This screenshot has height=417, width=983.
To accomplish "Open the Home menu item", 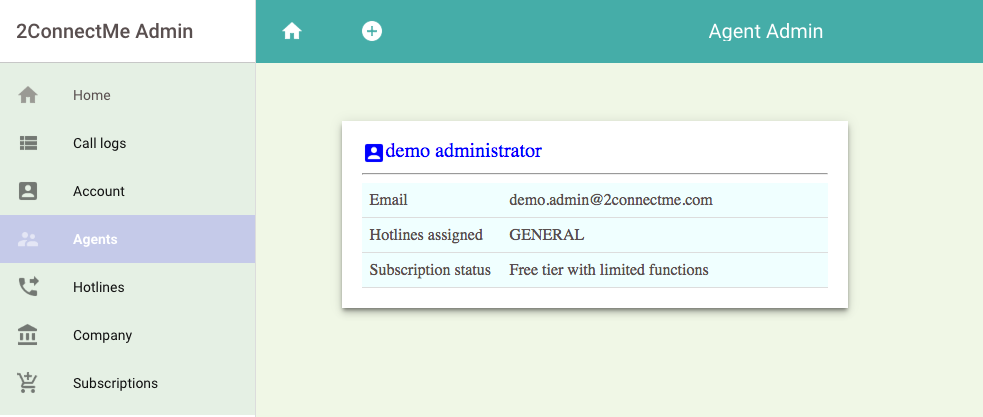I will pos(92,95).
